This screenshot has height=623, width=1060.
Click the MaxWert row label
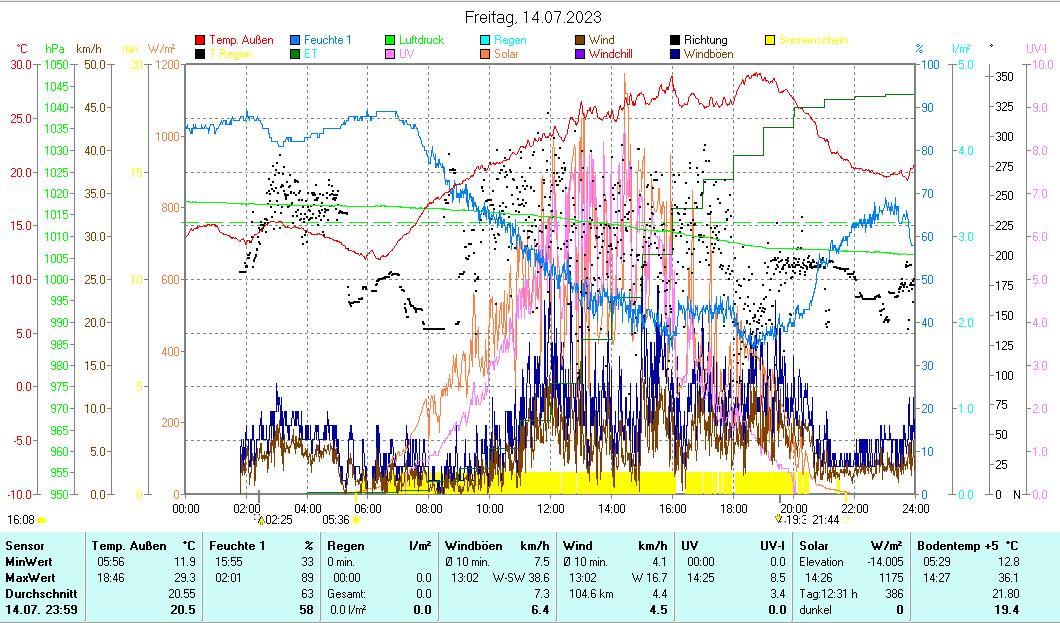tap(30, 578)
